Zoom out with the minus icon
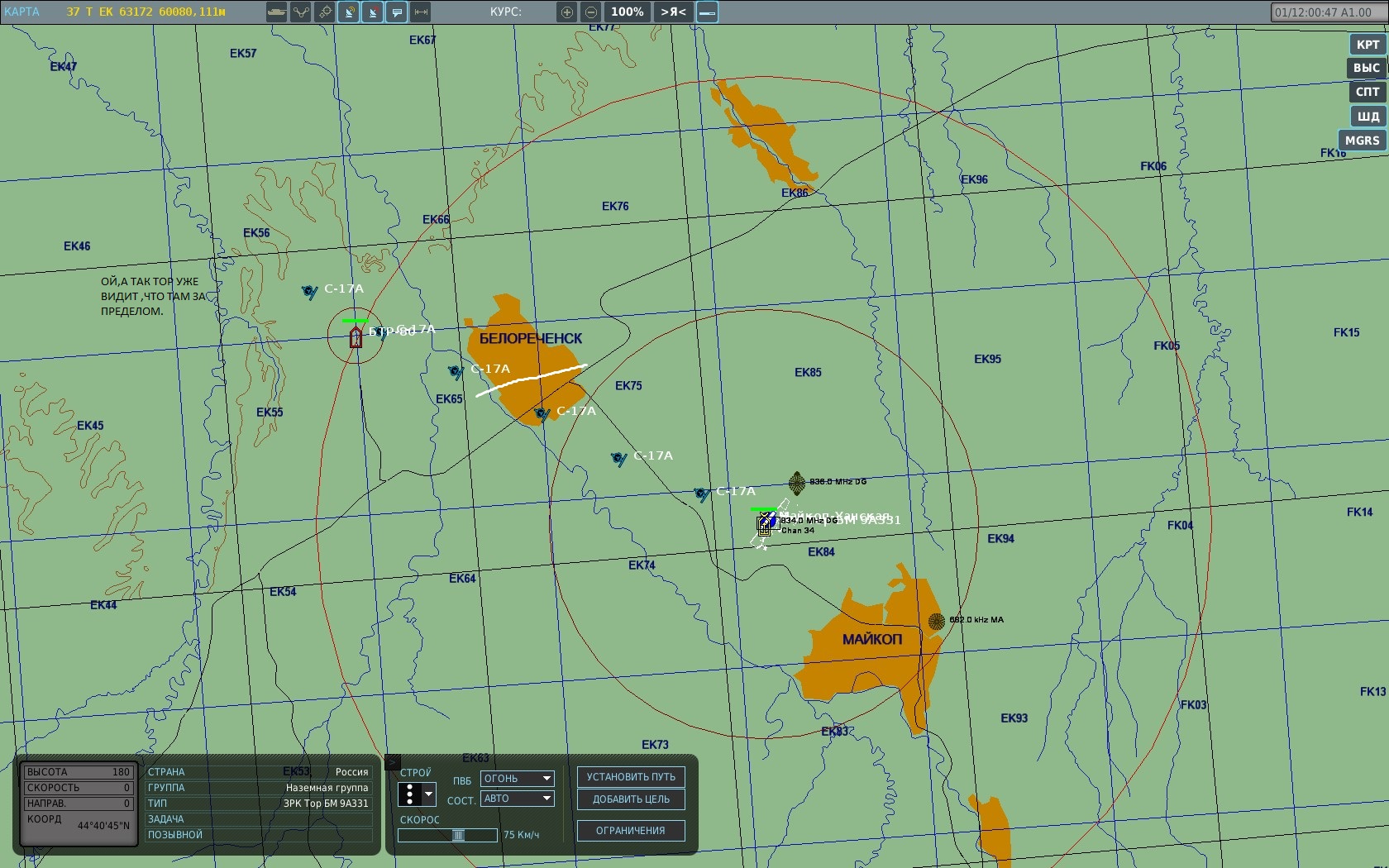This screenshot has height=868, width=1389. (x=591, y=12)
